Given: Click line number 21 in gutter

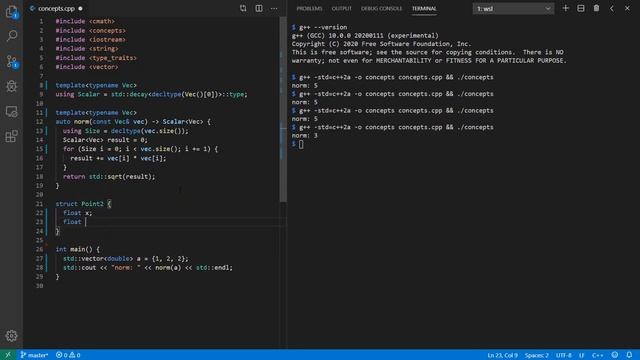Looking at the screenshot, I should point(39,204).
